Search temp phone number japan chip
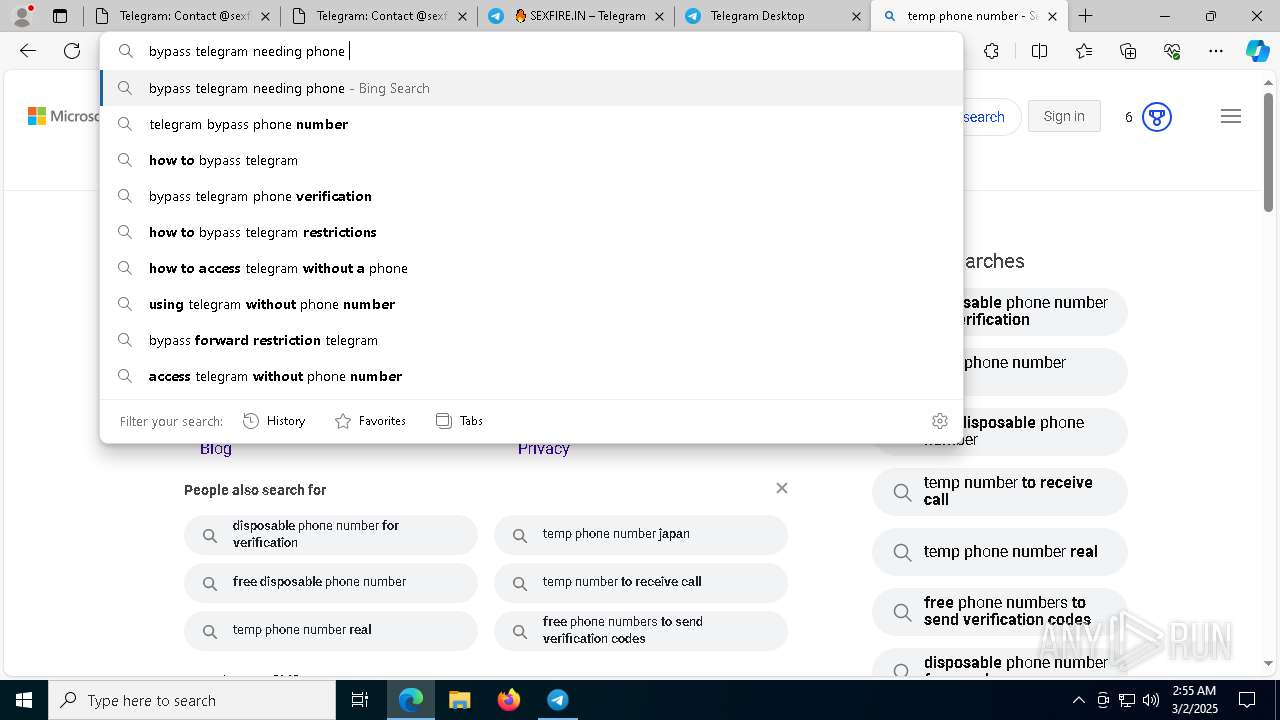The height and width of the screenshot is (720, 1280). 641,534
